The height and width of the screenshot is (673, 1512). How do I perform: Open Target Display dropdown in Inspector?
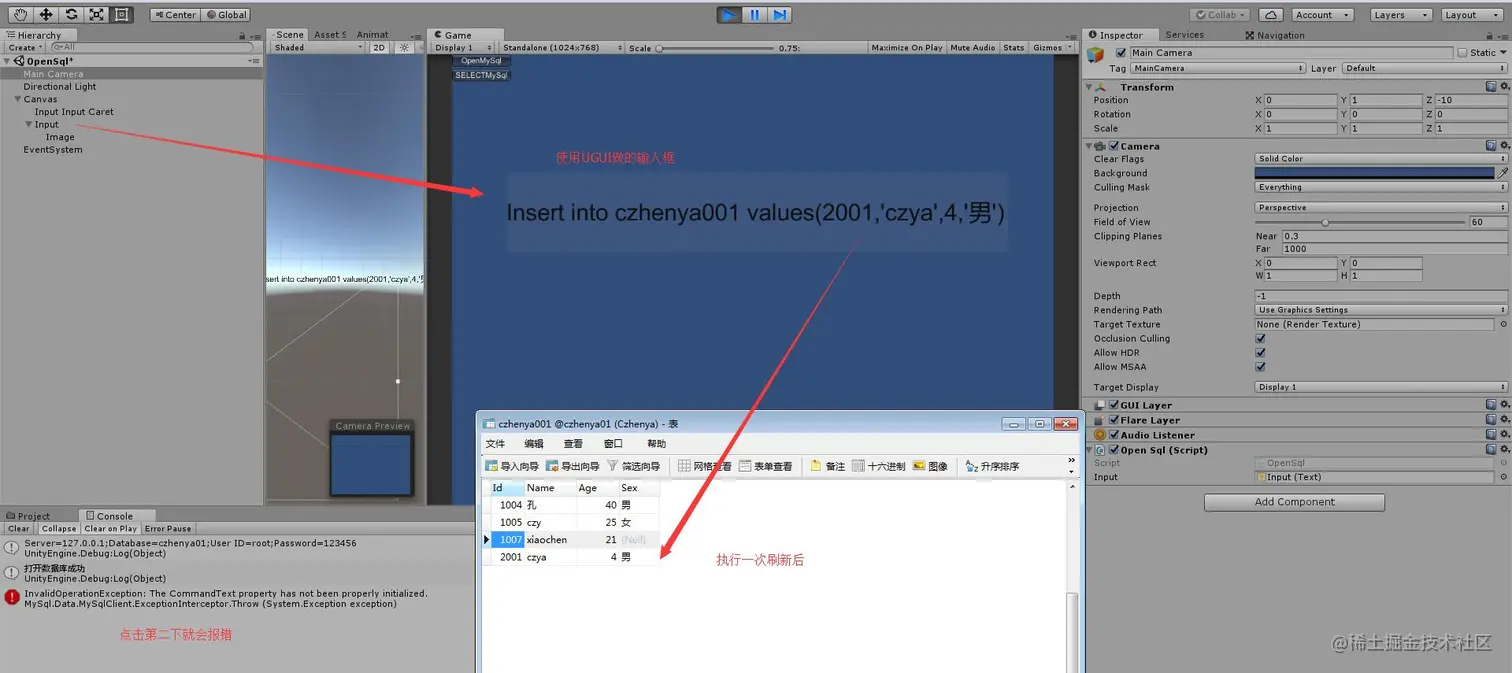click(x=1381, y=387)
